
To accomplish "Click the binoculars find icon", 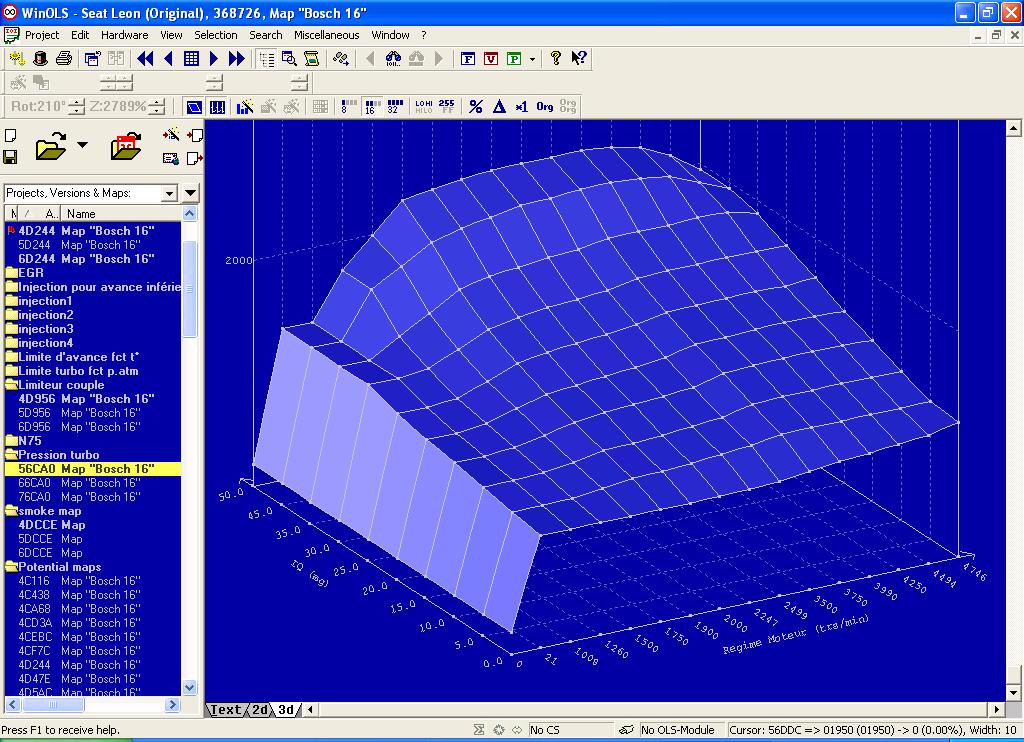I will (x=393, y=59).
